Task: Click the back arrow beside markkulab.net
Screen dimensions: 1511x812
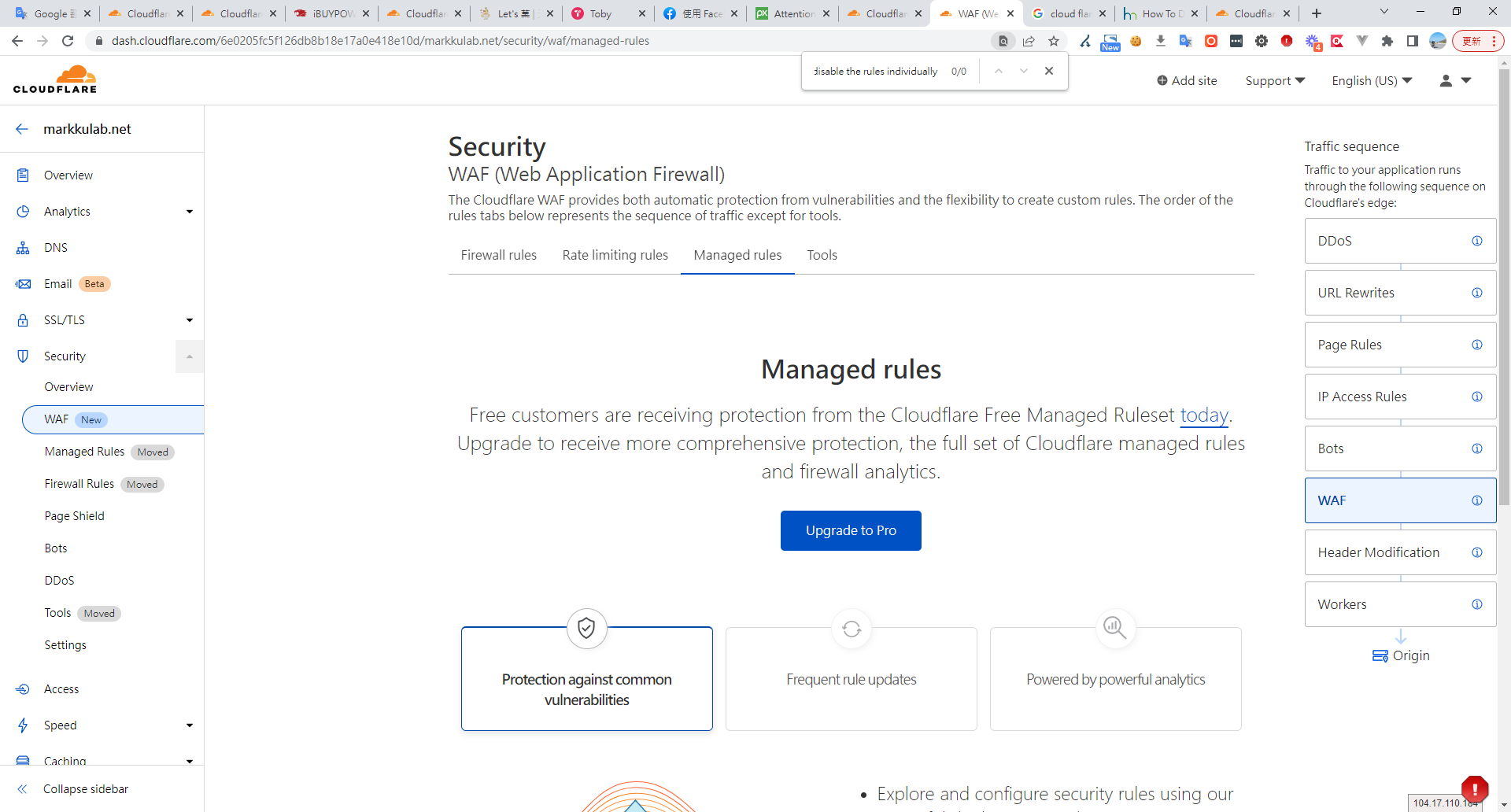Action: pos(22,129)
